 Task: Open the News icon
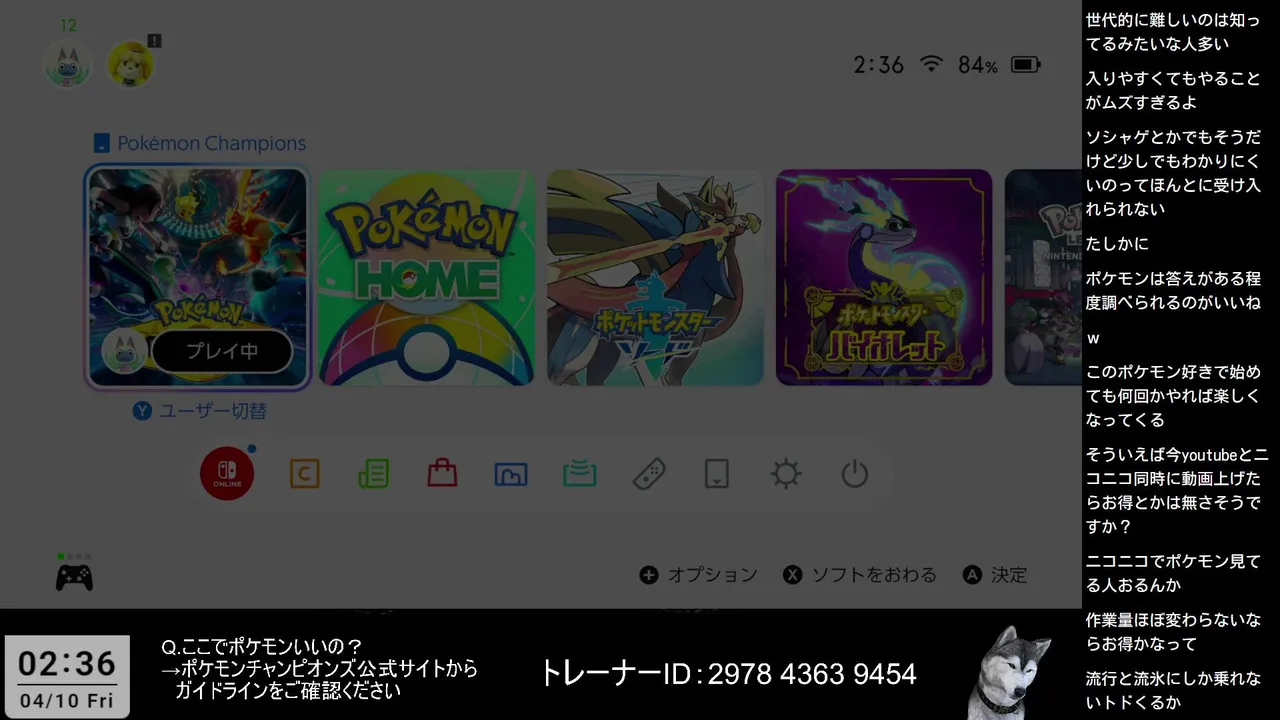tap(374, 473)
